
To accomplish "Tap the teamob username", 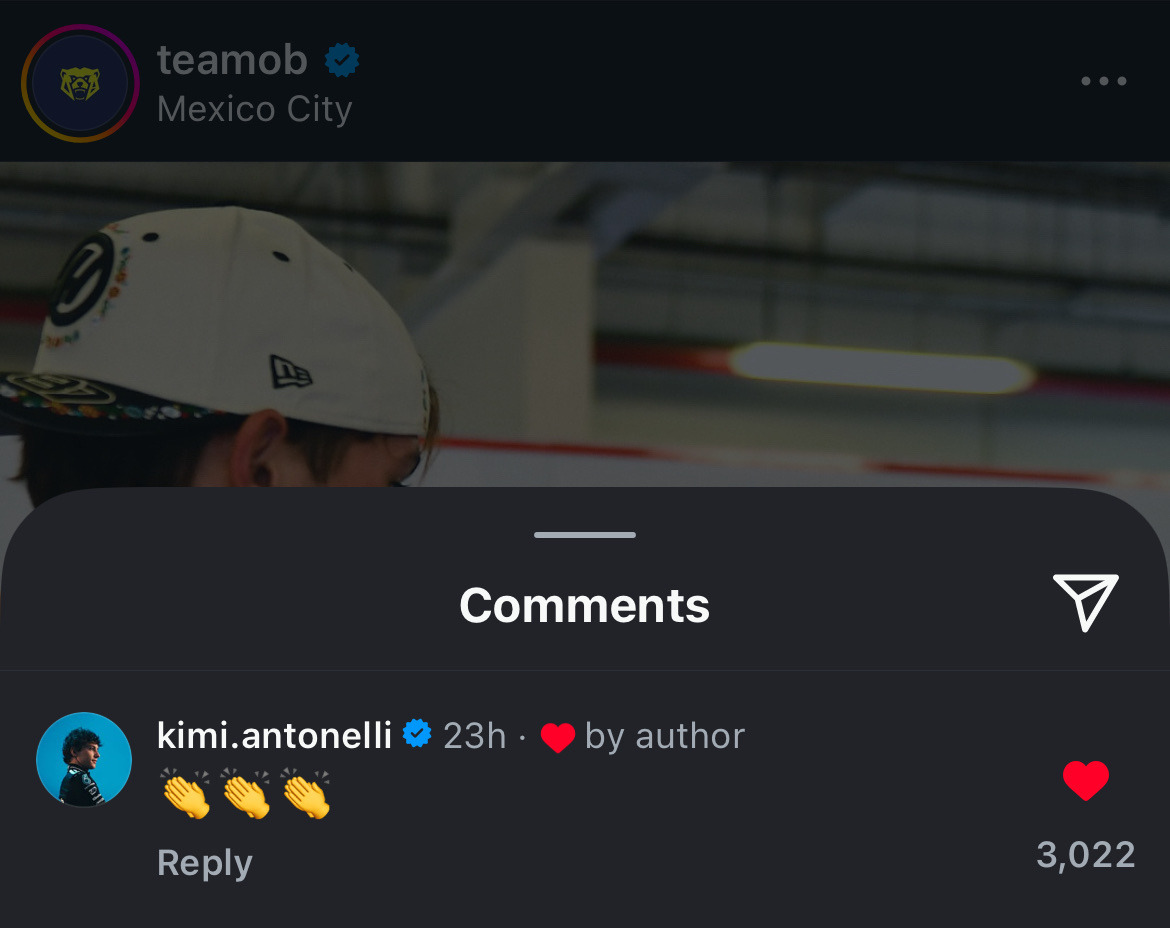I will [232, 60].
